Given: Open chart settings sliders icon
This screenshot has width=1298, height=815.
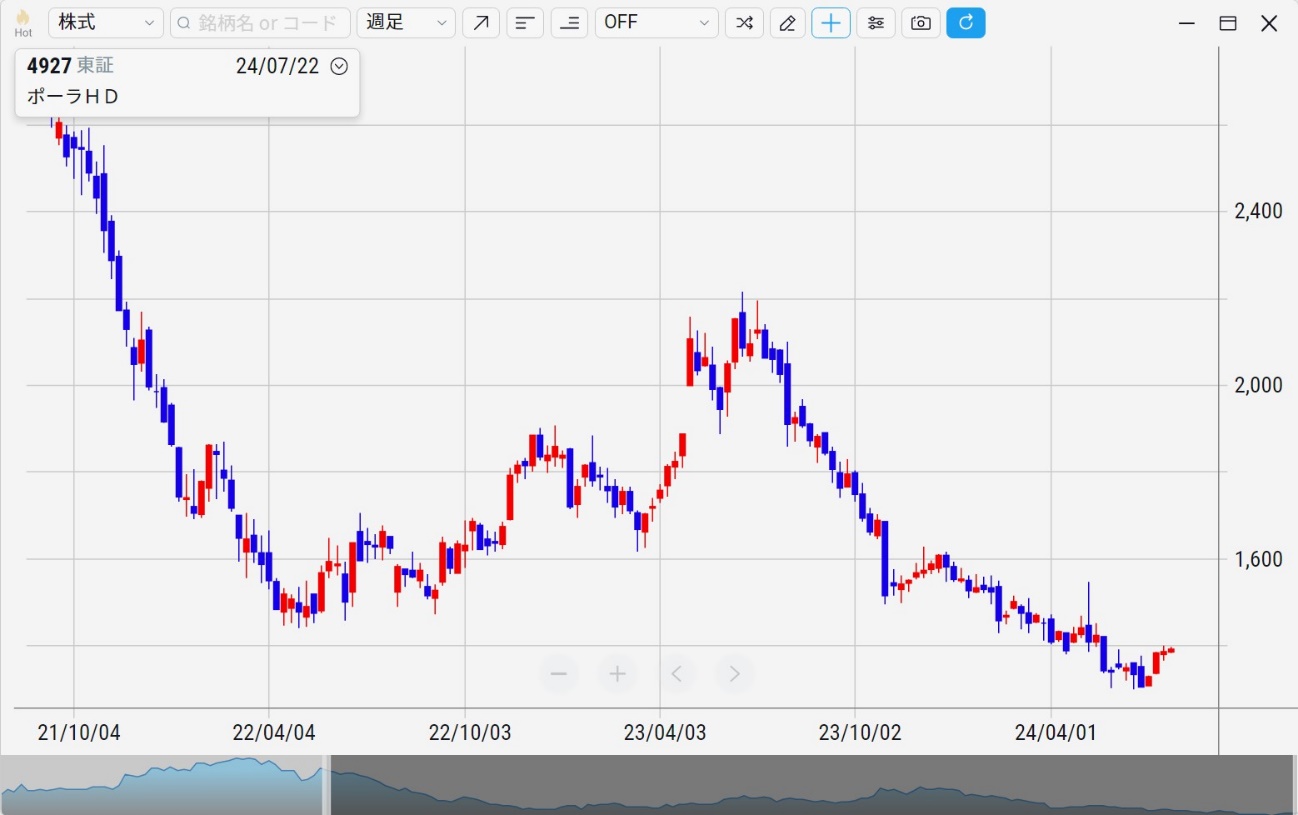Looking at the screenshot, I should coord(875,23).
